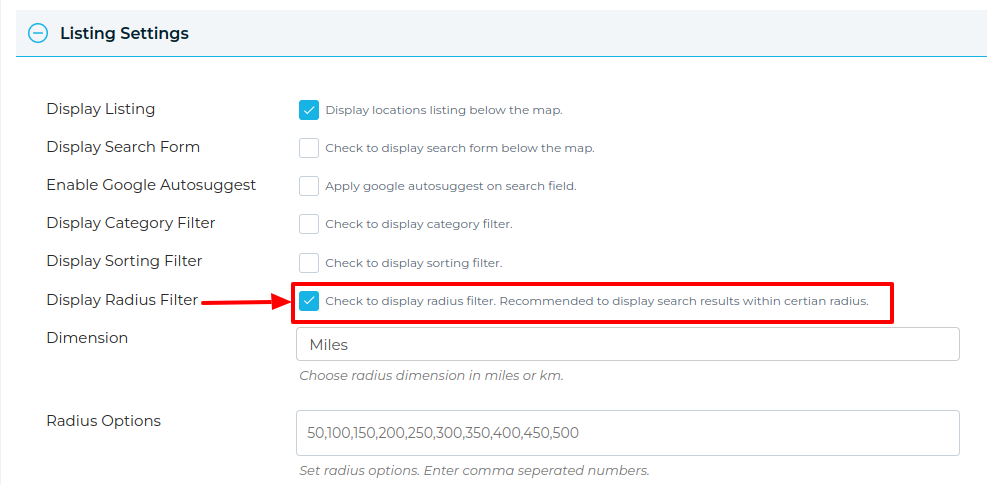Click the 'Radius Options' field label
The height and width of the screenshot is (485, 987).
103,421
